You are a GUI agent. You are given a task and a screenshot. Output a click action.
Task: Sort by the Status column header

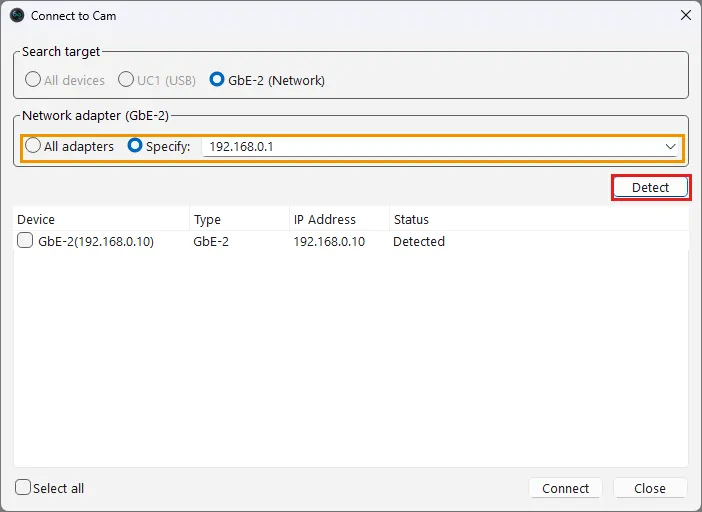click(539, 219)
